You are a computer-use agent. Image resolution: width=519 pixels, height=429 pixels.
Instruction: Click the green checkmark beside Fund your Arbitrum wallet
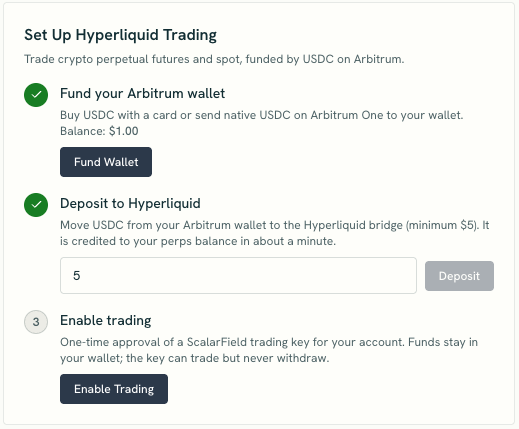tap(36, 95)
